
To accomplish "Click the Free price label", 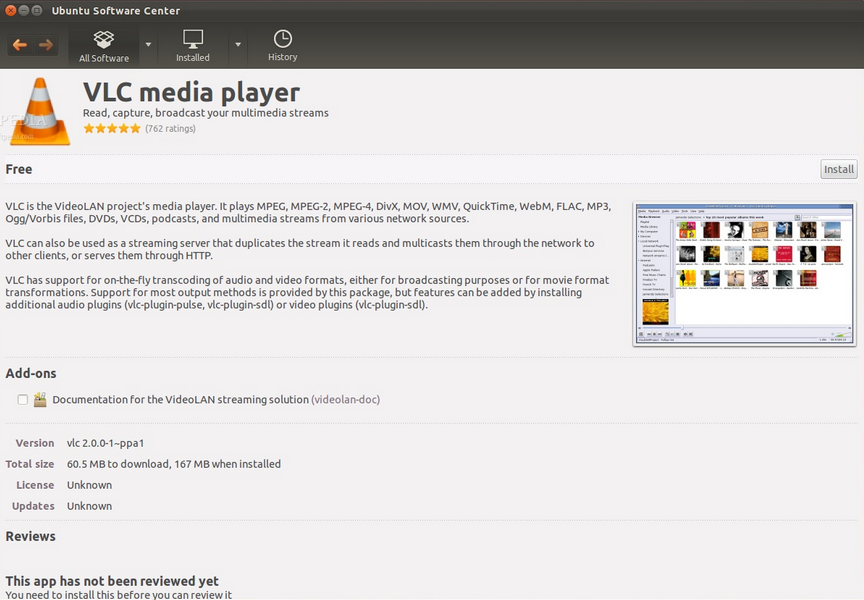I will point(19,169).
